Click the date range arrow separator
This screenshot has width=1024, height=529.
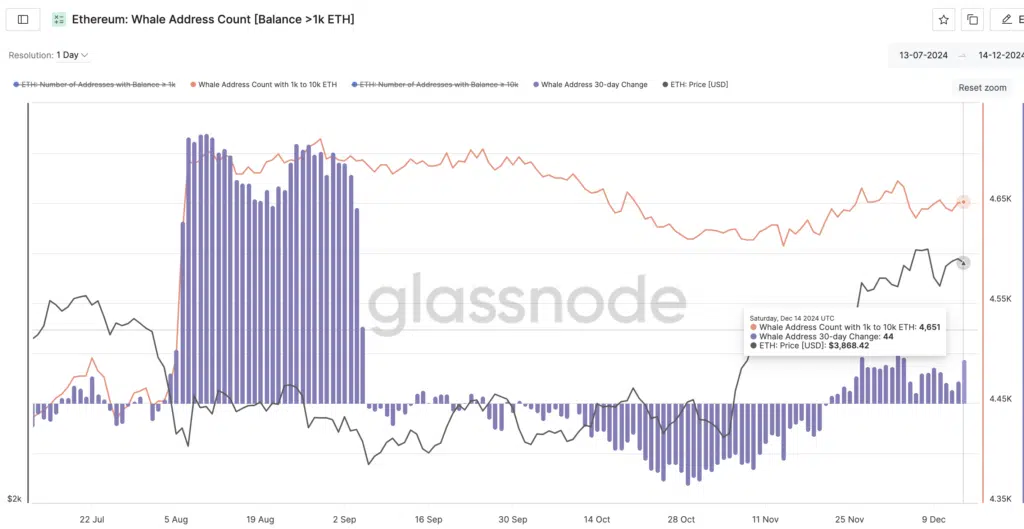click(962, 55)
